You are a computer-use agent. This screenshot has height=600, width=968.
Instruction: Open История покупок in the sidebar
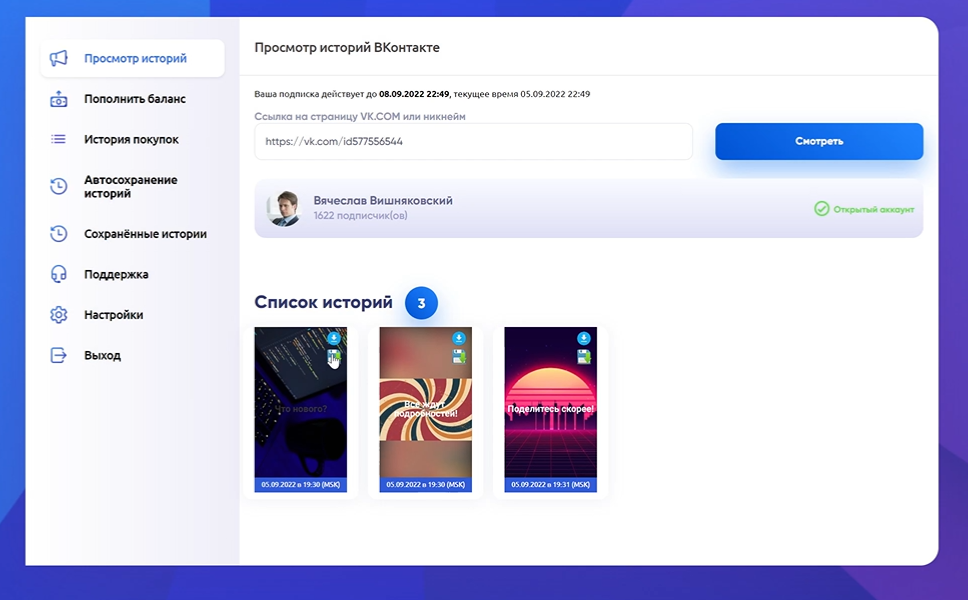point(131,140)
